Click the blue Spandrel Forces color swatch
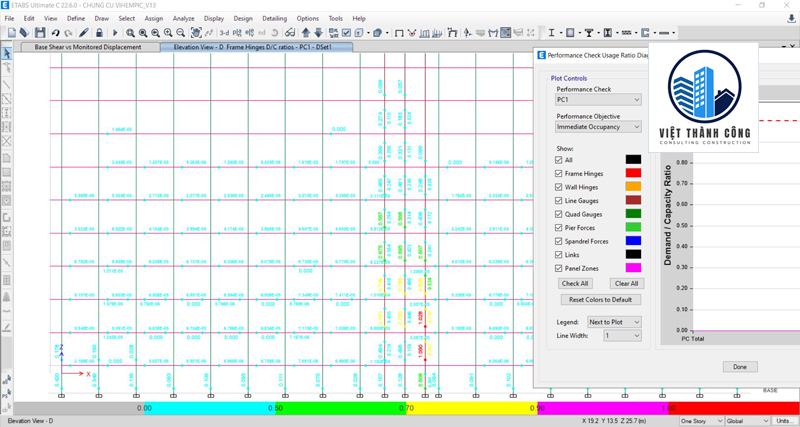The width and height of the screenshot is (800, 427). pyautogui.click(x=633, y=241)
